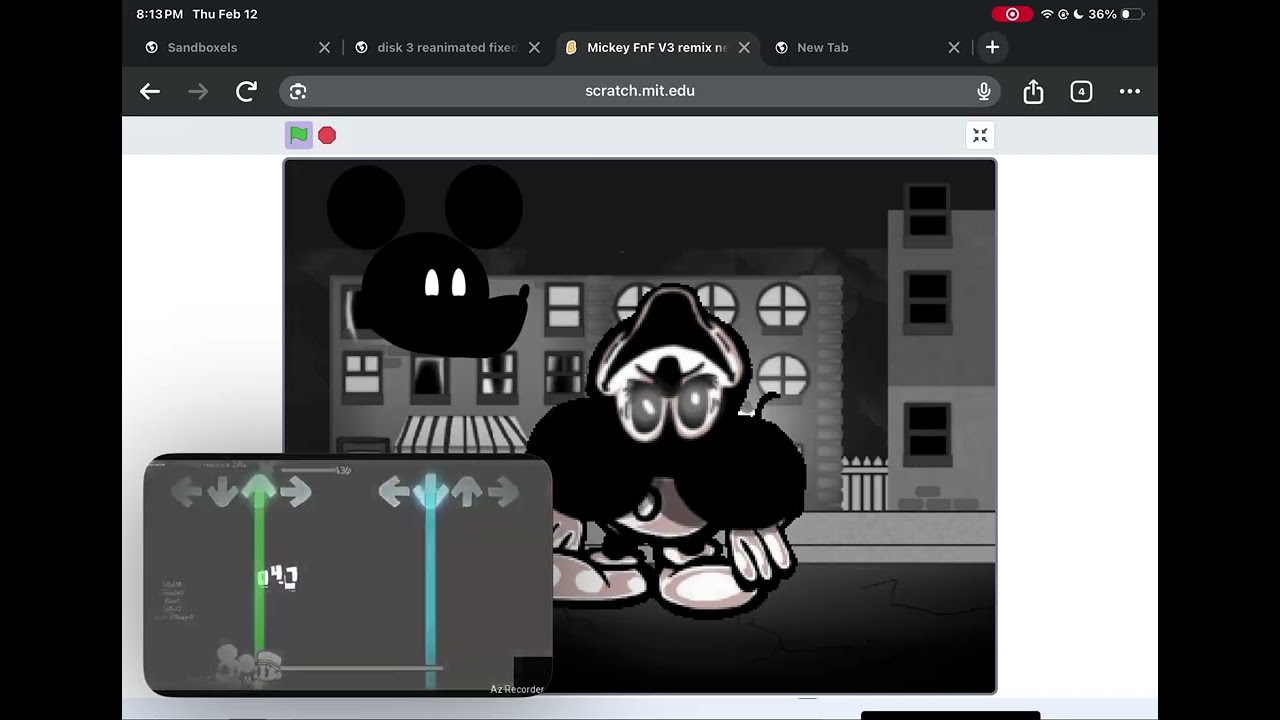Close the Mickey FnF V3 remix tab
The height and width of the screenshot is (720, 1280).
point(744,47)
